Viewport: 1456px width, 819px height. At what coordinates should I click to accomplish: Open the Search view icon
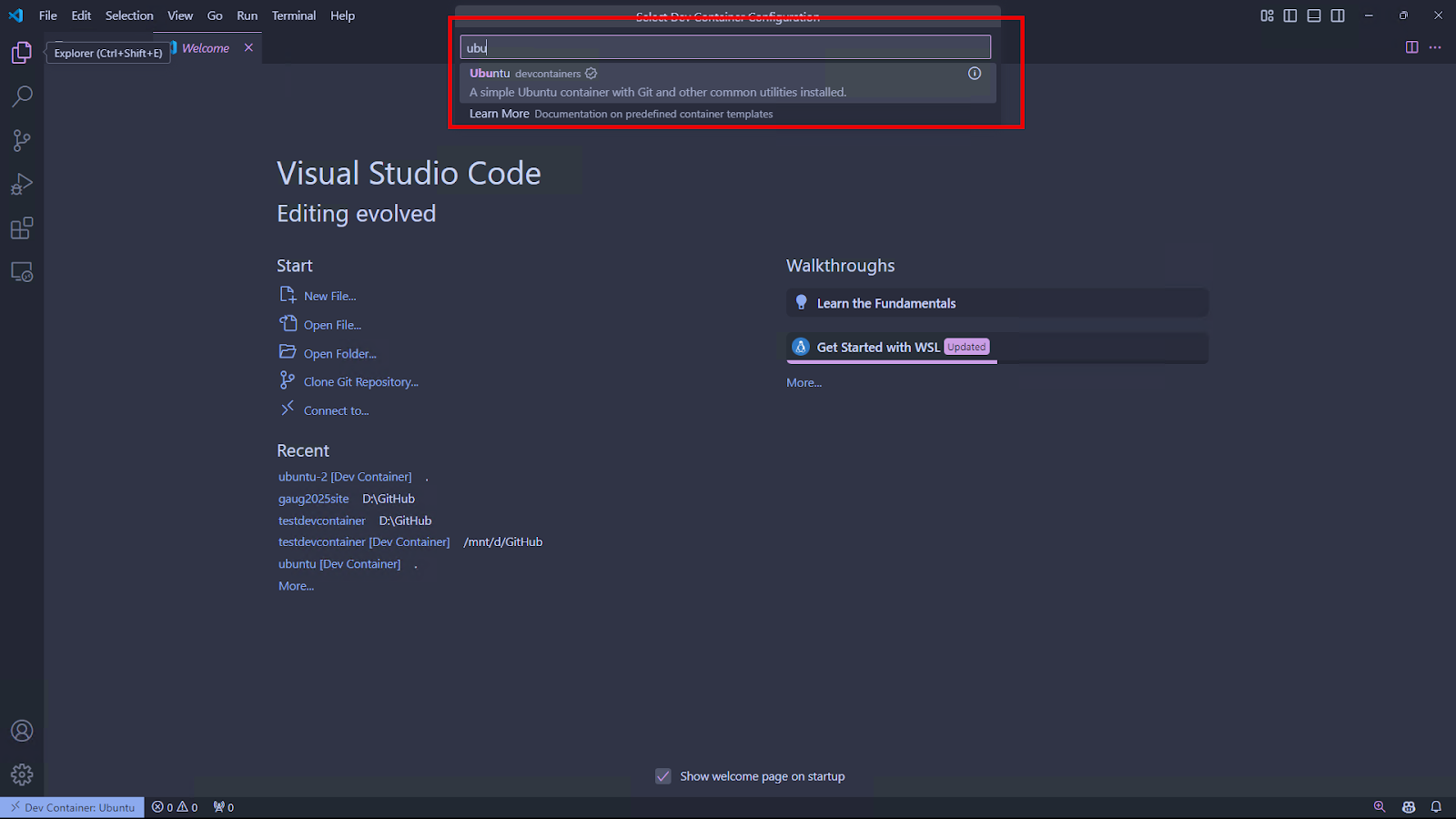point(22,96)
